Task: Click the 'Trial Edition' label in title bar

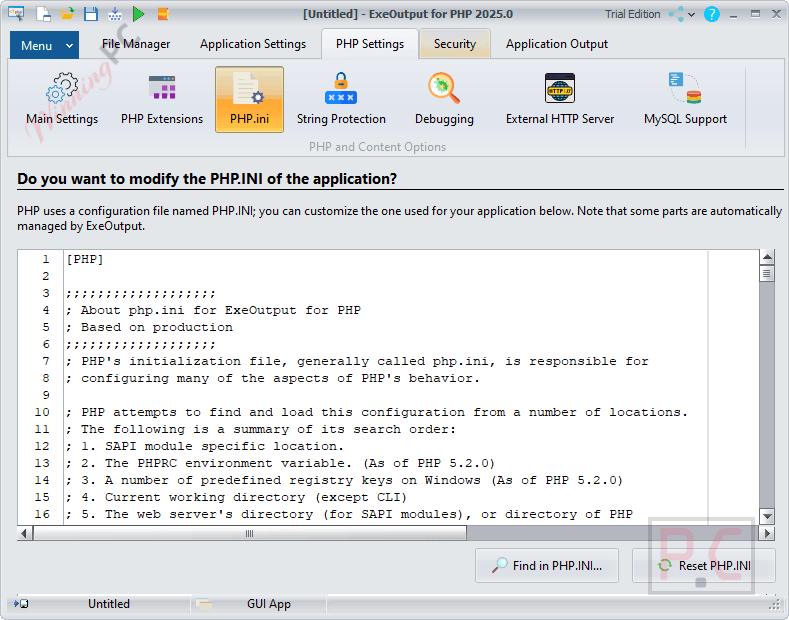Action: click(633, 14)
